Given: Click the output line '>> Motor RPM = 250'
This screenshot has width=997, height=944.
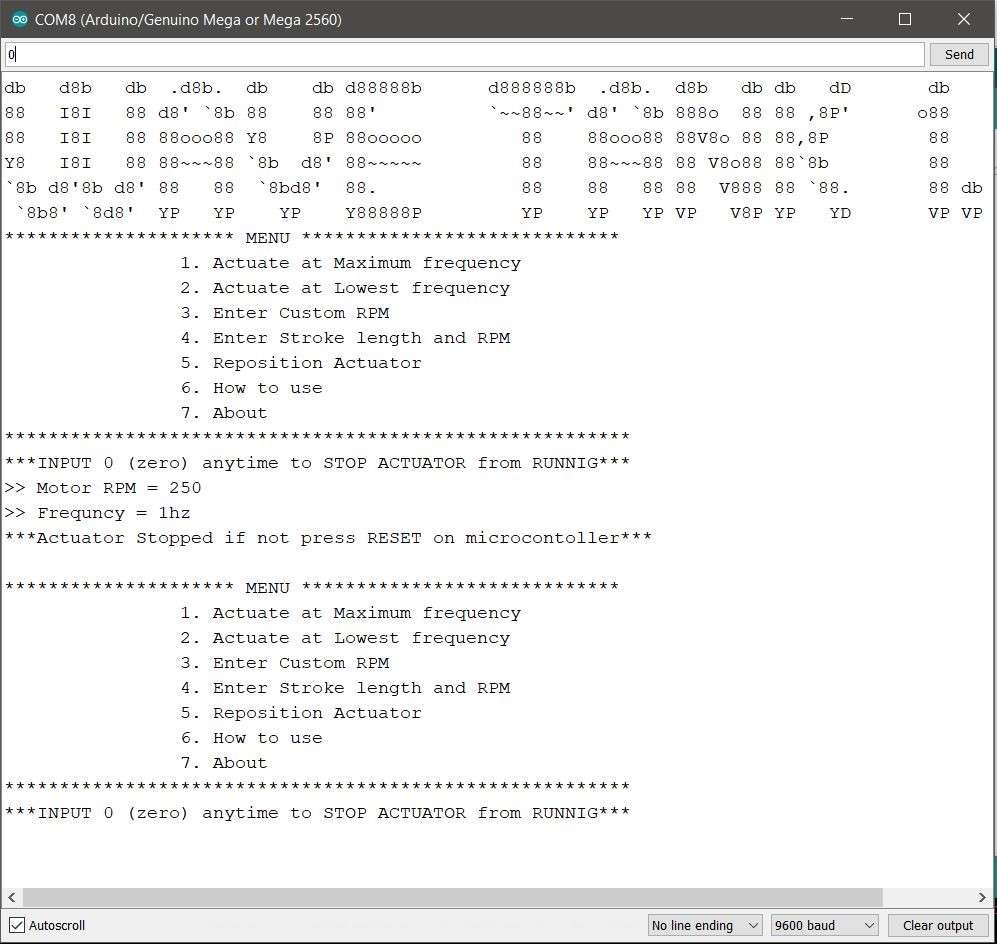Looking at the screenshot, I should coord(103,488).
